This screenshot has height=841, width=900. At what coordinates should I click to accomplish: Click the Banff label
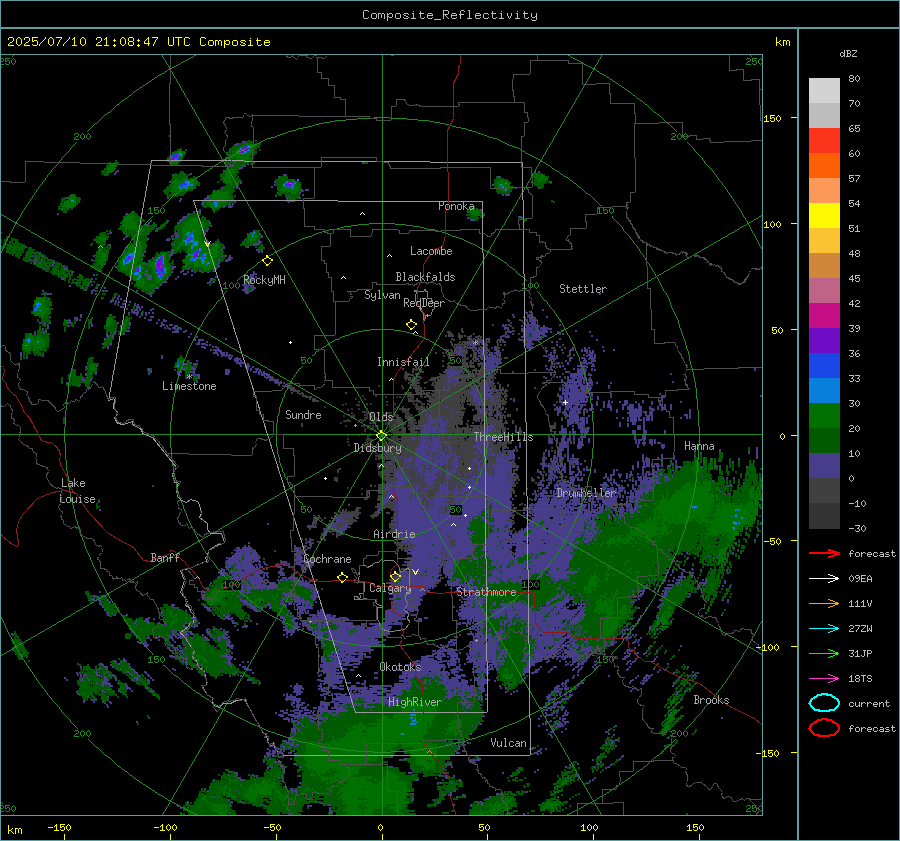click(165, 558)
